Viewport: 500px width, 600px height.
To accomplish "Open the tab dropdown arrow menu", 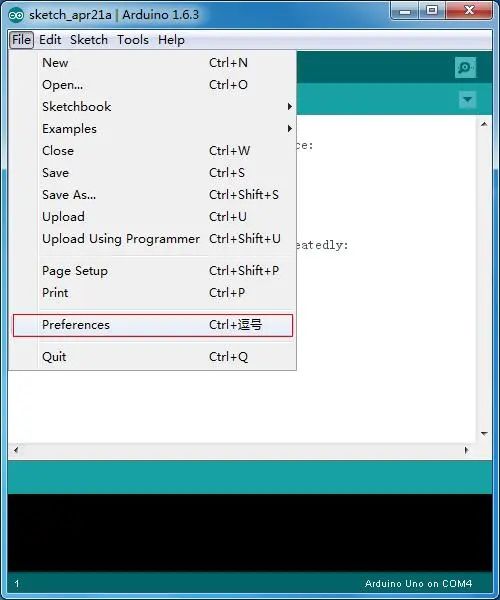I will (467, 99).
